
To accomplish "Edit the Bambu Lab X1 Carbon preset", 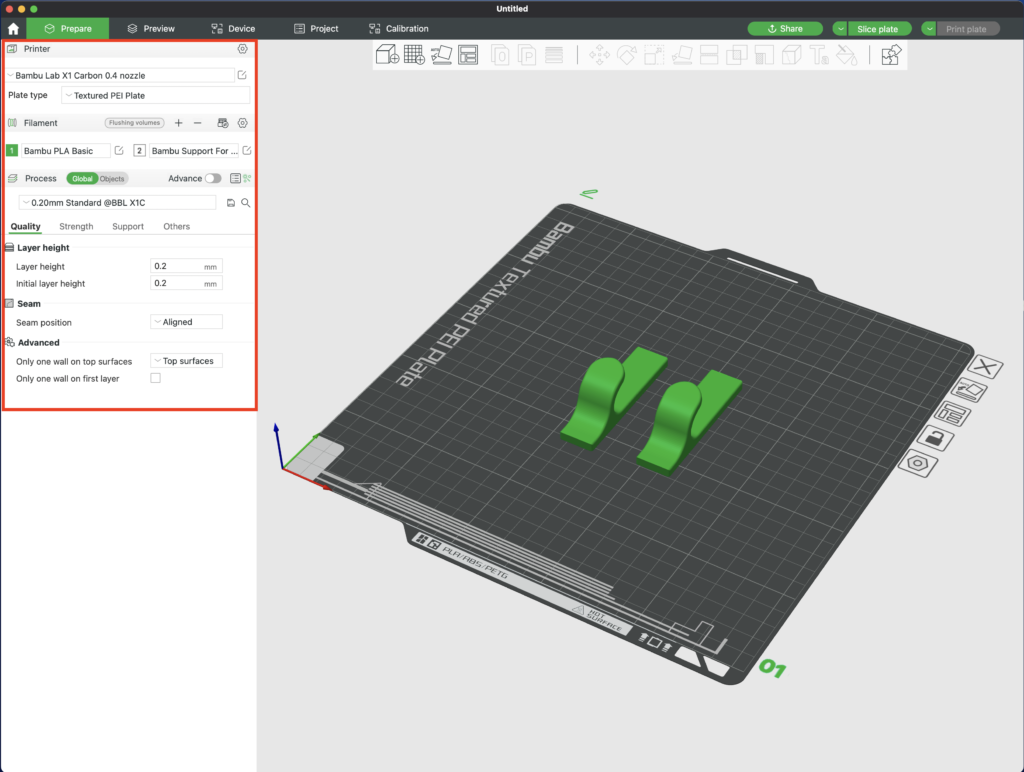I will [242, 75].
